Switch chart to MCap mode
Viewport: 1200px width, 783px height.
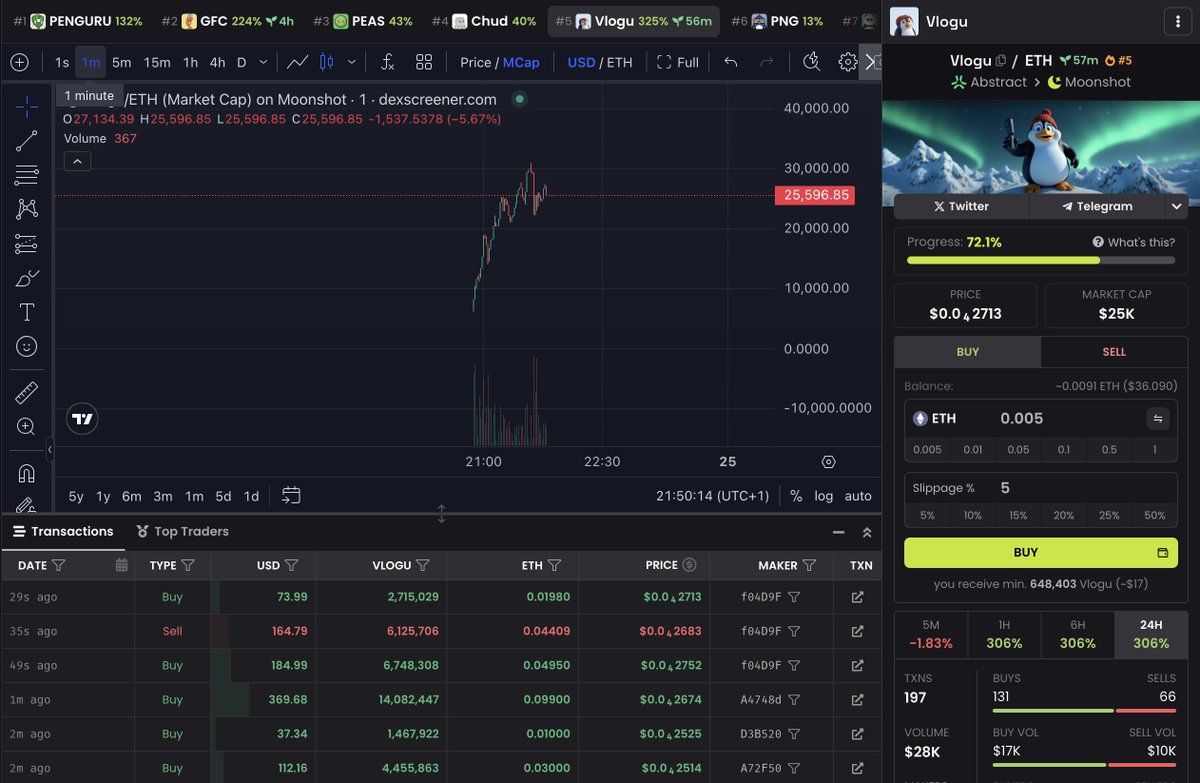point(521,62)
